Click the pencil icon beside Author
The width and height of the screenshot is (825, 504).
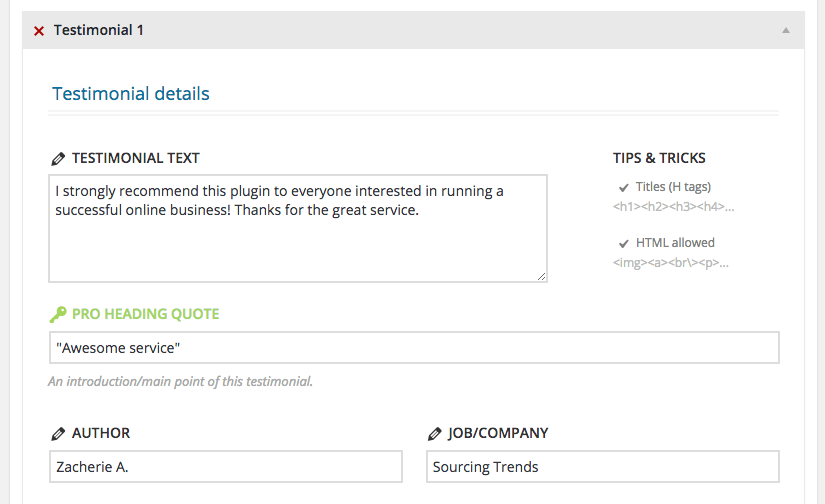58,434
